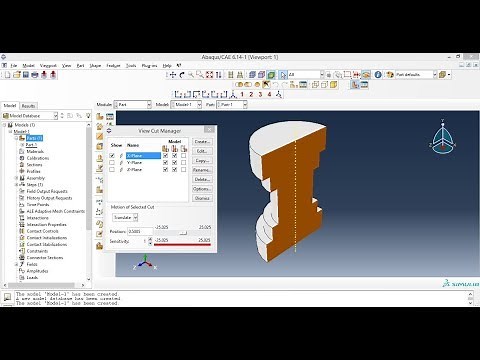Click the Open file folder icon
Viewport: 480px width, 360px height.
tap(17, 75)
